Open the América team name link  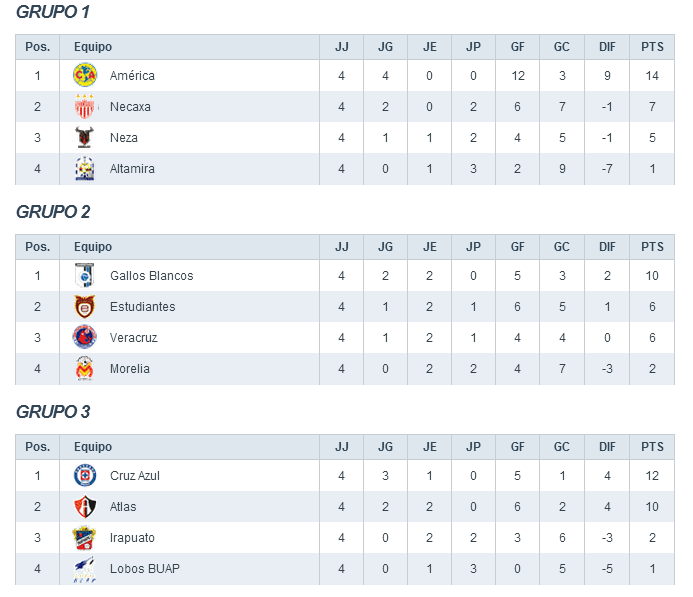[132, 76]
